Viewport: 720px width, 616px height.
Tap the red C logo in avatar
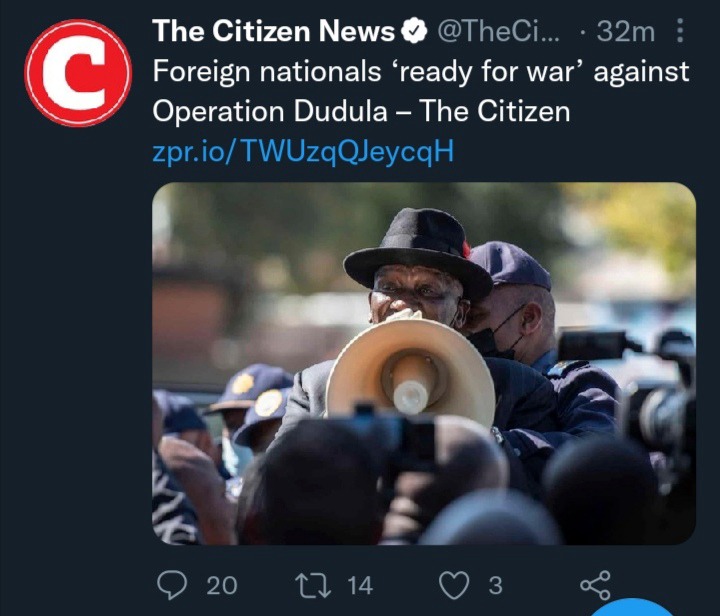coord(78,73)
